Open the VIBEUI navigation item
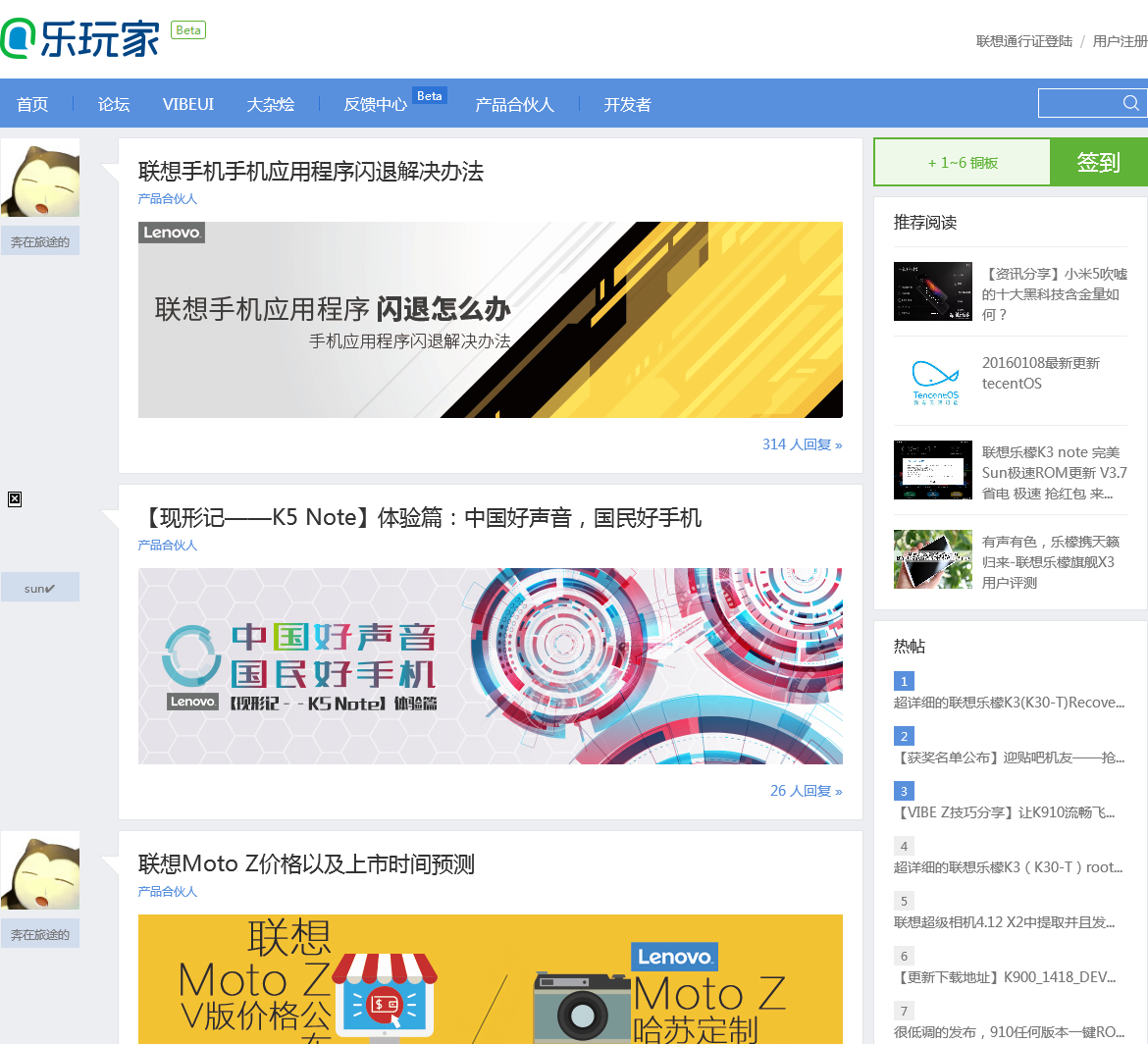1148x1044 pixels. coord(188,104)
